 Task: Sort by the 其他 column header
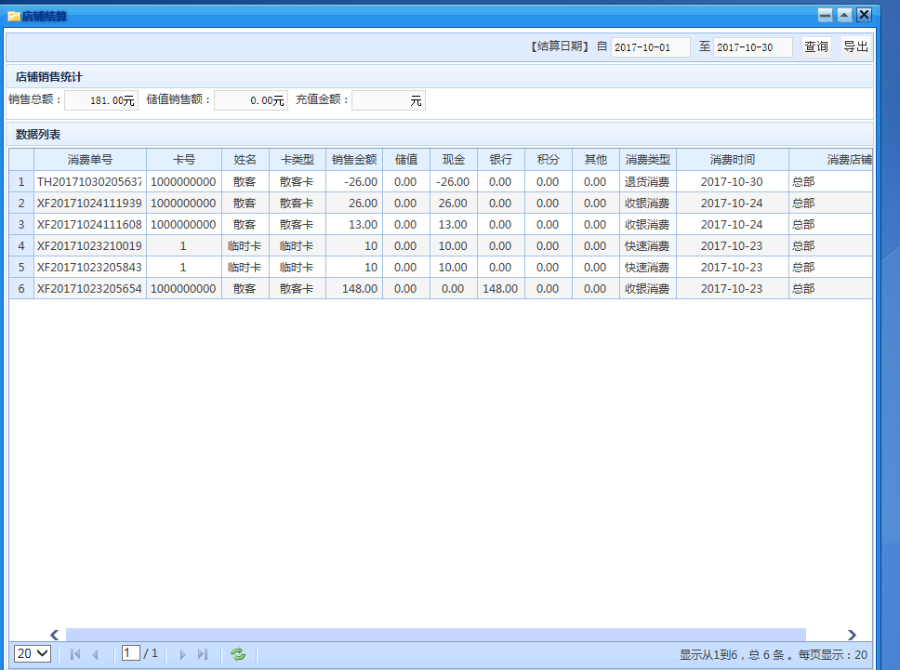coord(596,160)
